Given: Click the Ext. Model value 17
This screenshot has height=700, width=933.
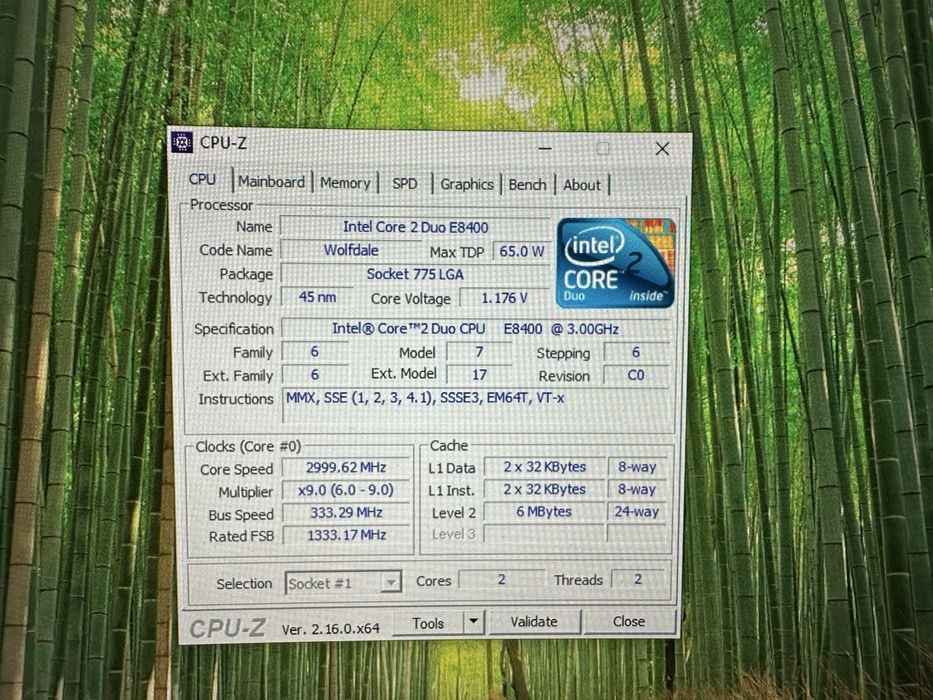Looking at the screenshot, I should (x=479, y=374).
